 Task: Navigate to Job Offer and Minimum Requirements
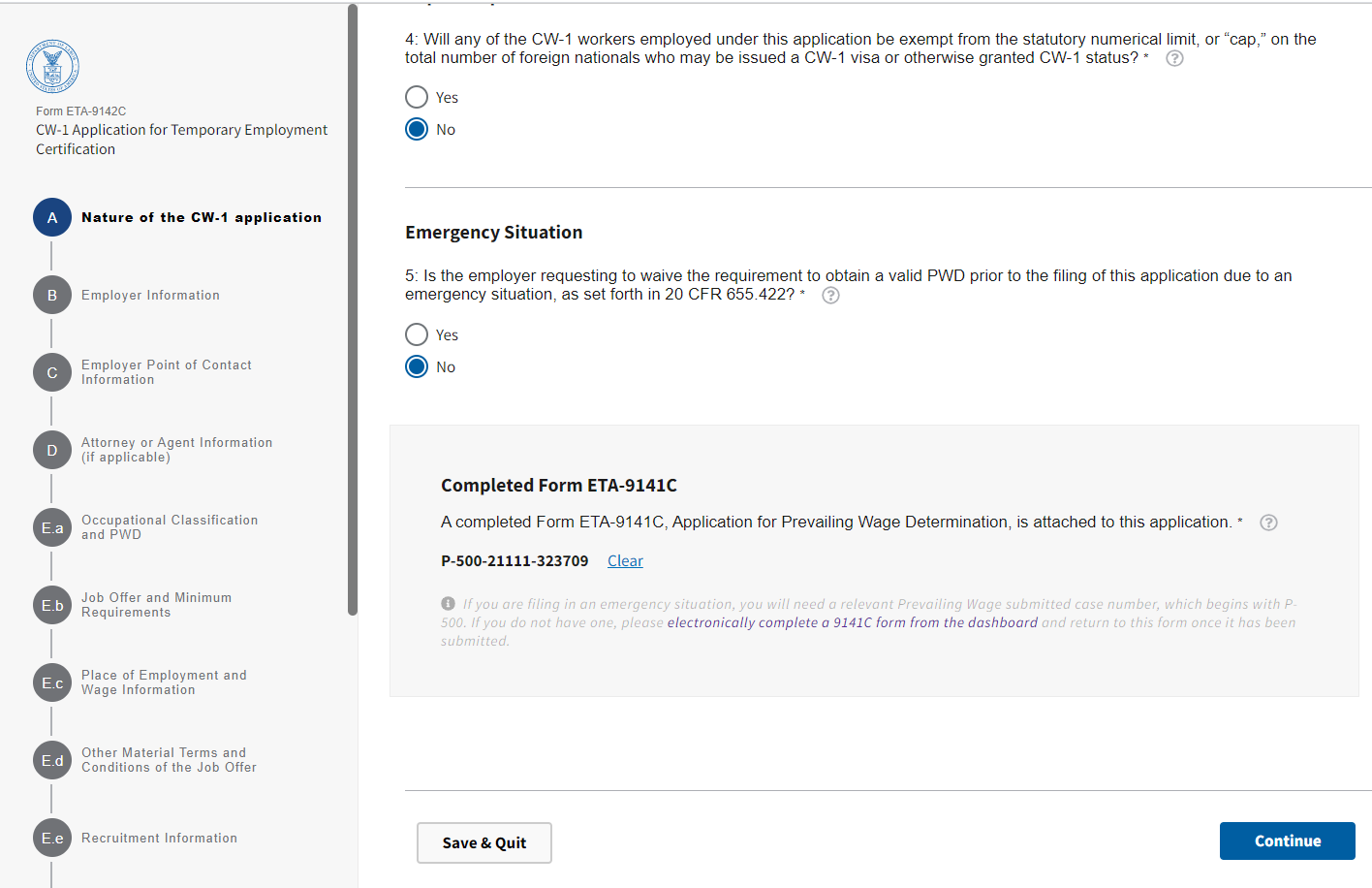[156, 605]
